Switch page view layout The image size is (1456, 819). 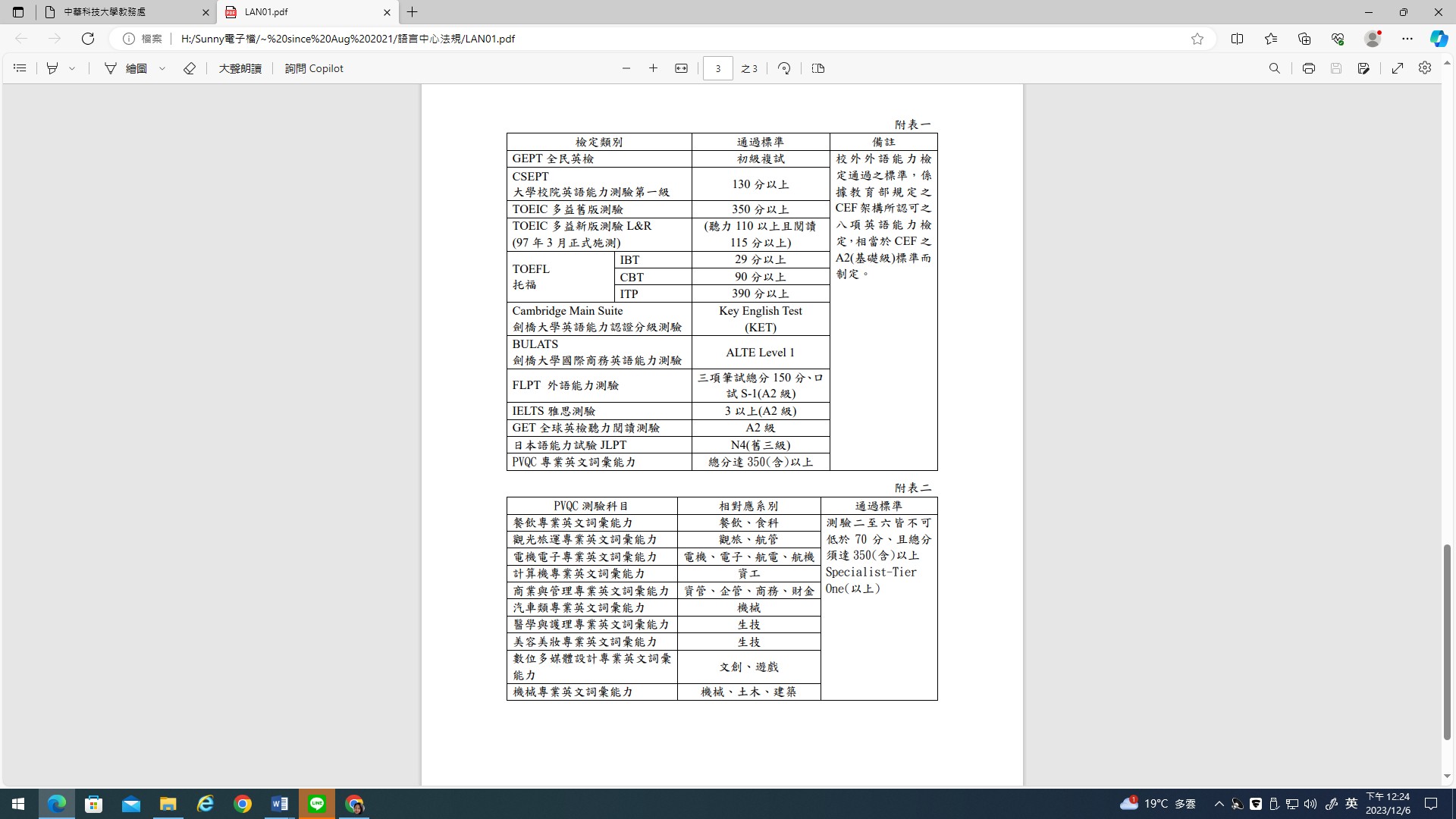[818, 68]
